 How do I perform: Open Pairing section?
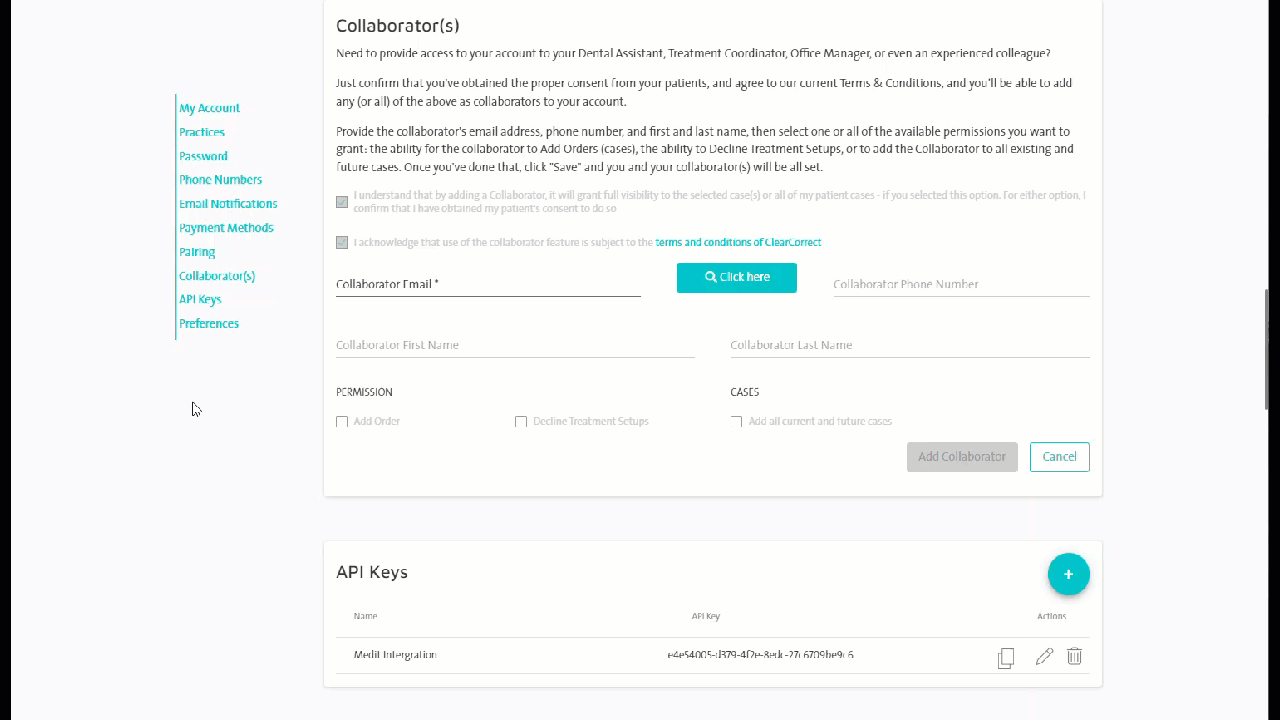(197, 252)
